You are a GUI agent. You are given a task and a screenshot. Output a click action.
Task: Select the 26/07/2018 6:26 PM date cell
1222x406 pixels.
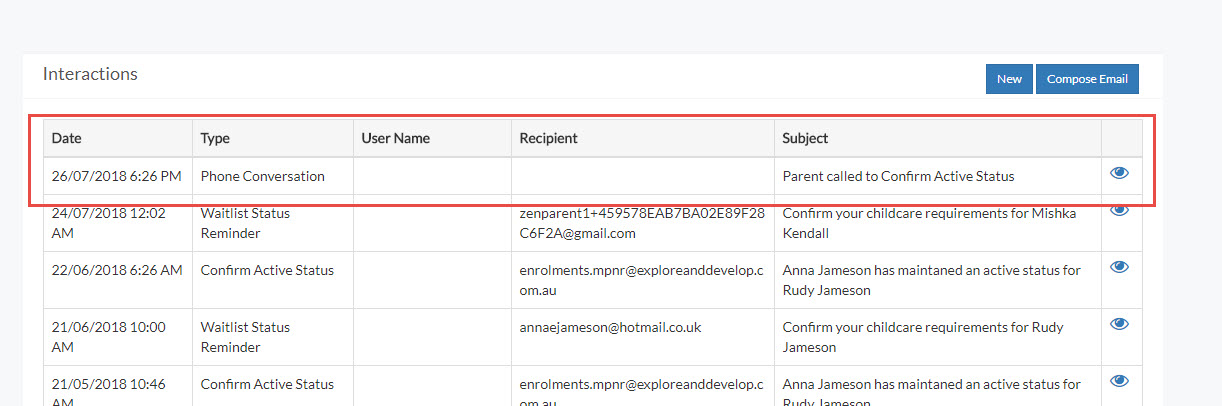[x=116, y=176]
